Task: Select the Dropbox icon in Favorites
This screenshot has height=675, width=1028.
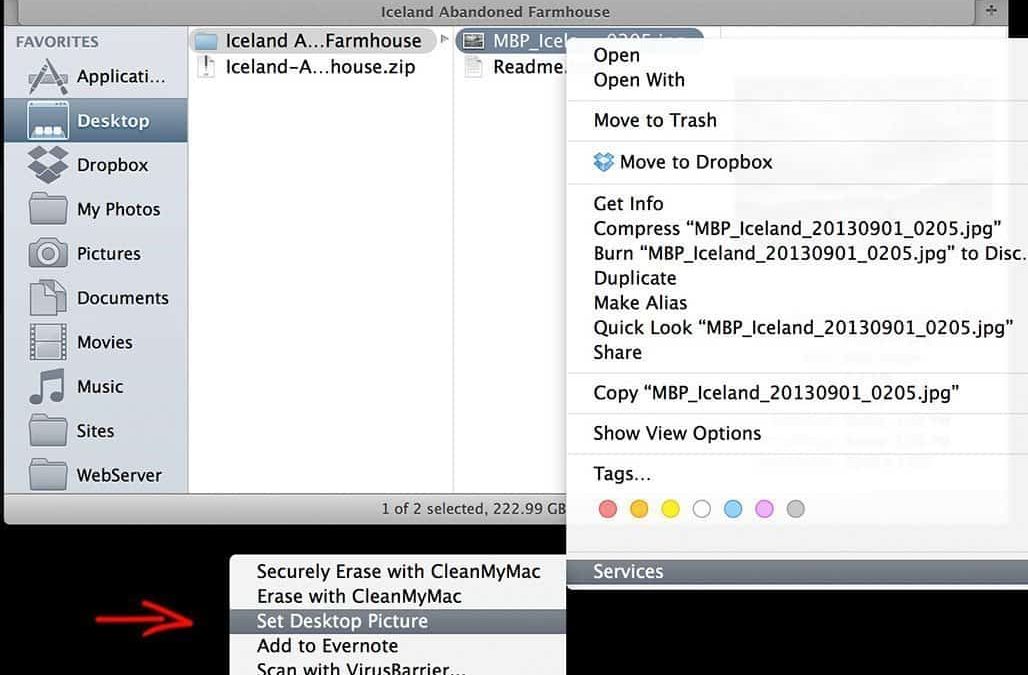Action: click(x=47, y=165)
